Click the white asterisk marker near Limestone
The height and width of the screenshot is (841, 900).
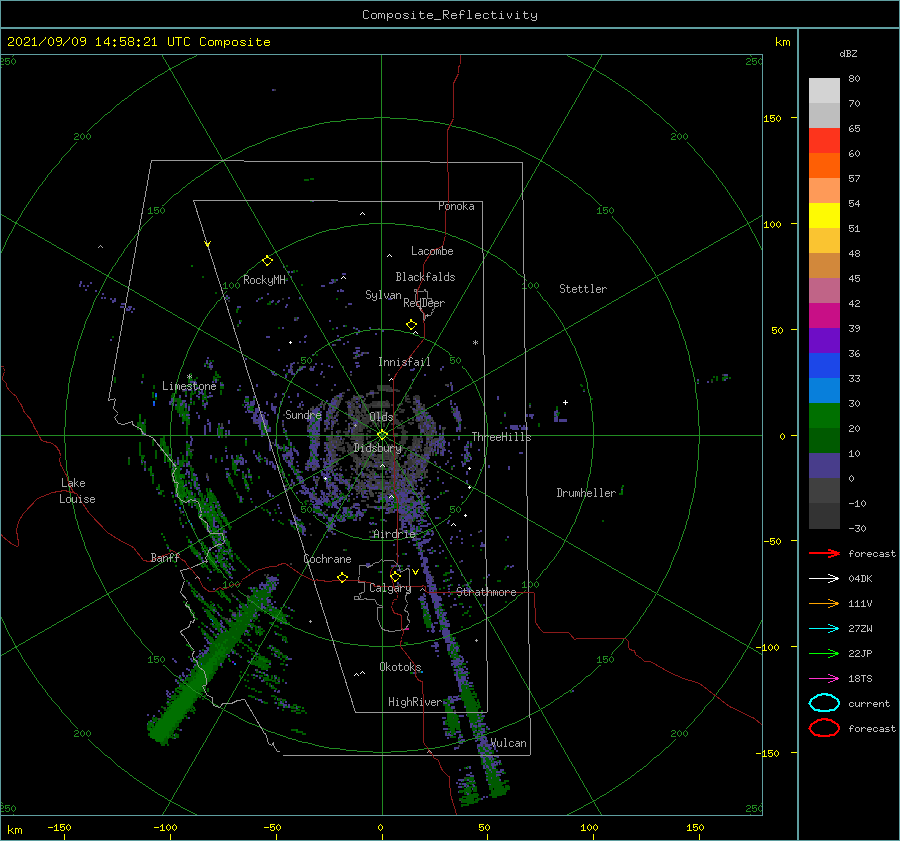[189, 377]
